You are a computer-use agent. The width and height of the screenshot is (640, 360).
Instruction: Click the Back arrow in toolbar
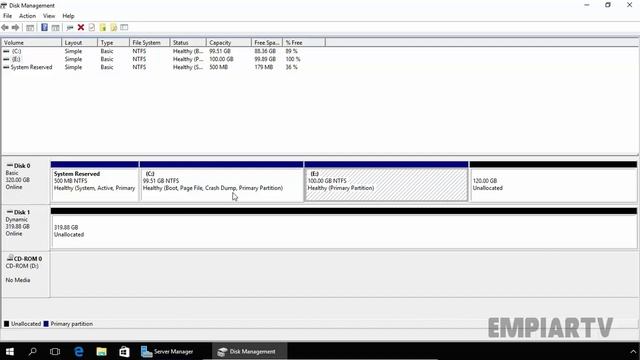coord(5,27)
